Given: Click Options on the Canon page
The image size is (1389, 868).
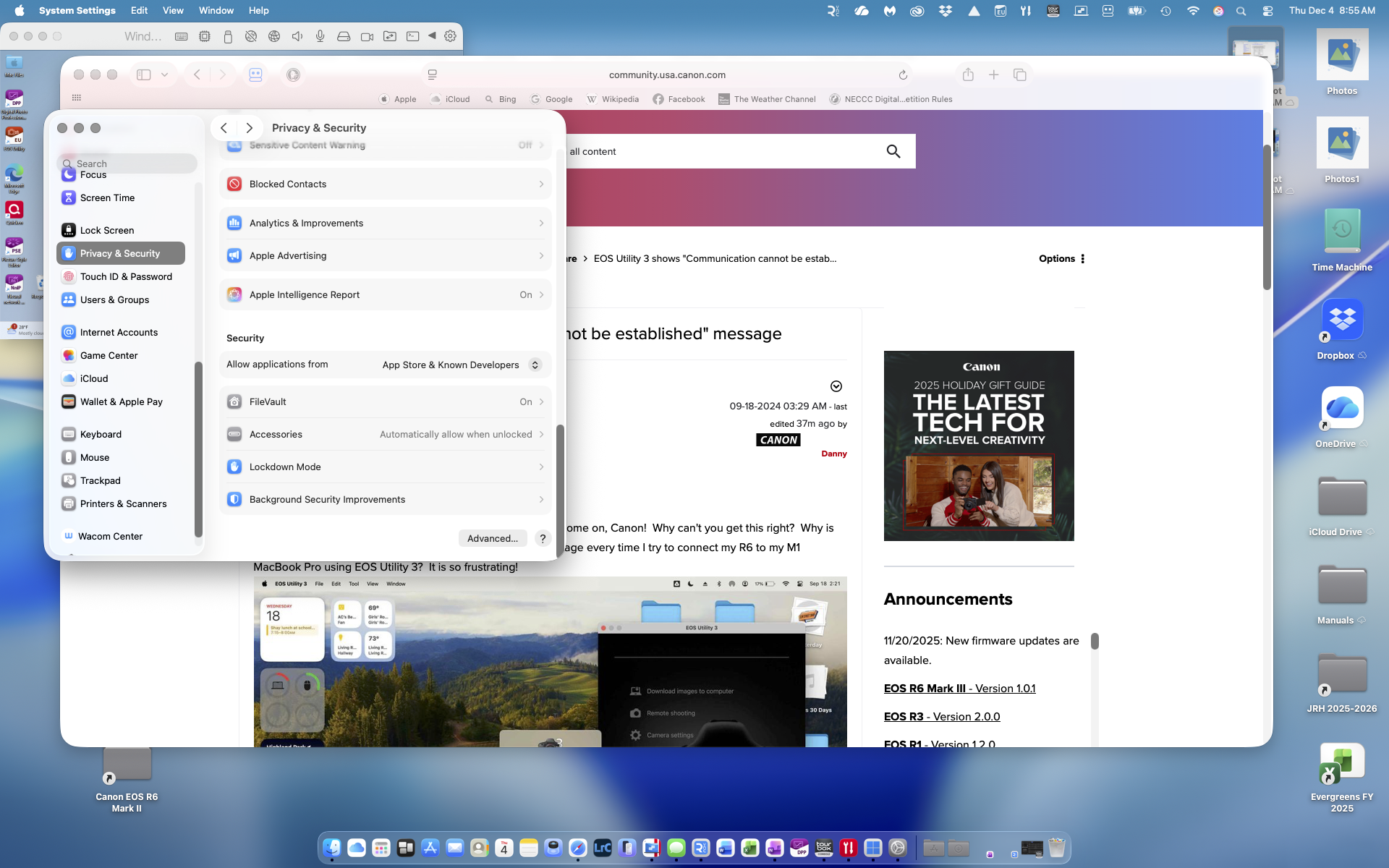Looking at the screenshot, I should pos(1061,258).
